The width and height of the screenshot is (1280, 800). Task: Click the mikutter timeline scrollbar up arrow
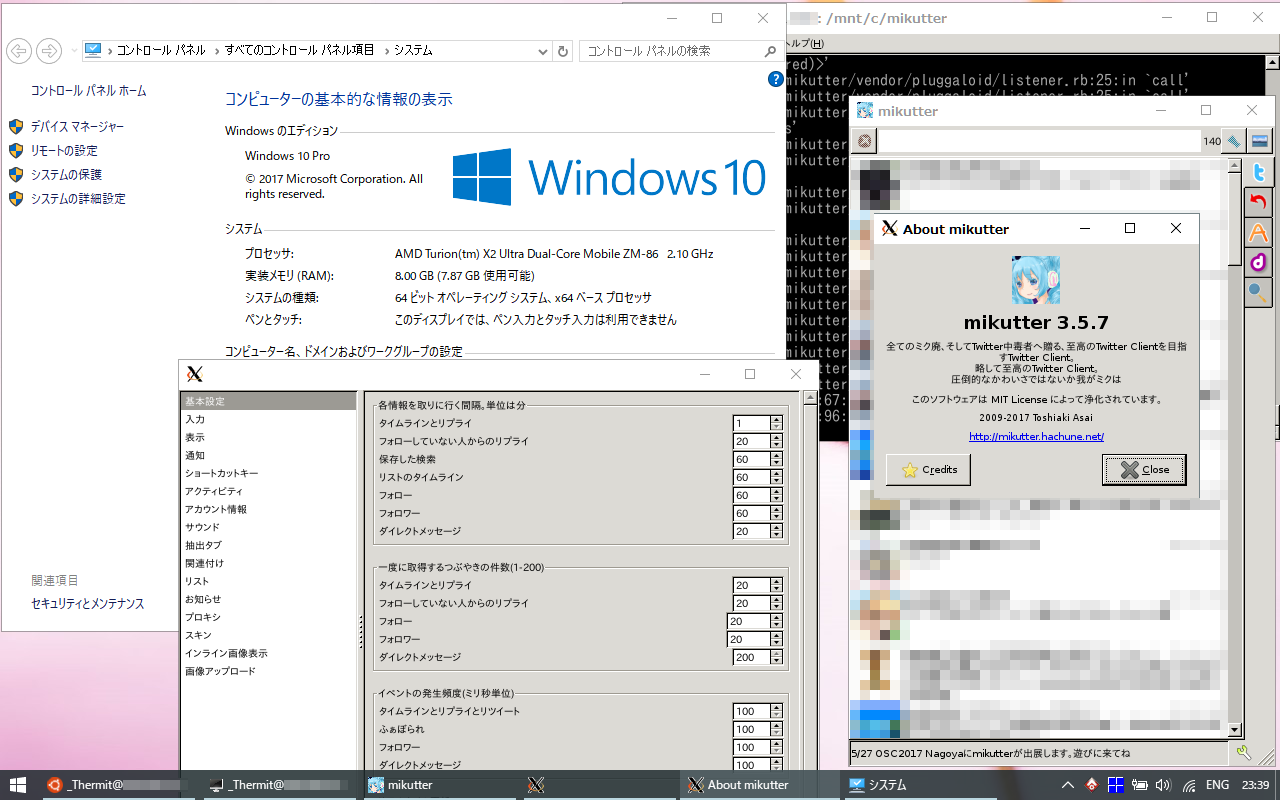click(x=1234, y=165)
